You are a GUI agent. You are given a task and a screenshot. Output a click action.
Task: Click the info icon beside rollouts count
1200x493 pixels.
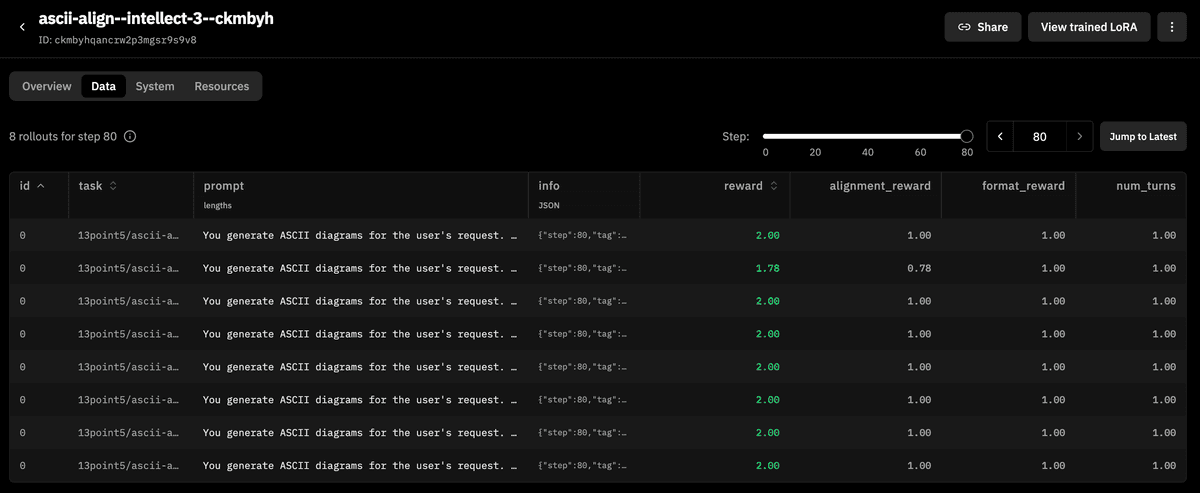pyautogui.click(x=130, y=136)
